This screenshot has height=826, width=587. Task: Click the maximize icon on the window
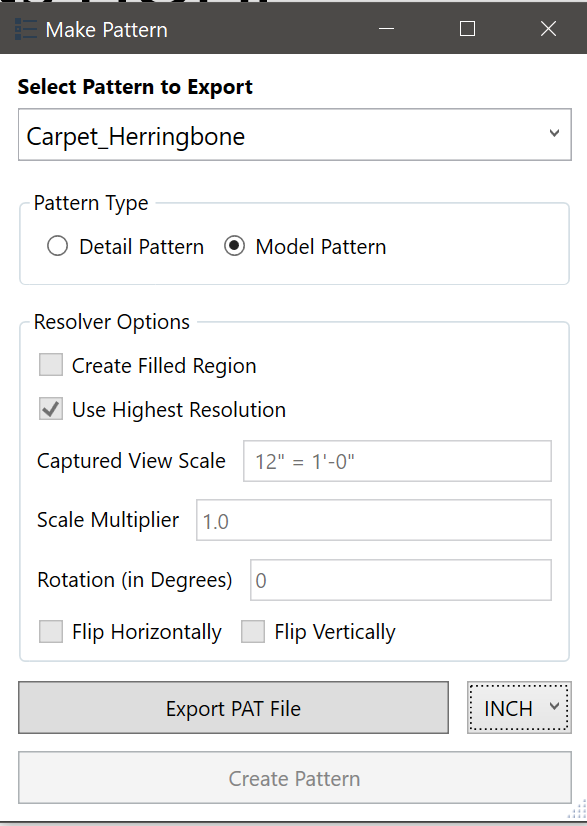(x=466, y=28)
